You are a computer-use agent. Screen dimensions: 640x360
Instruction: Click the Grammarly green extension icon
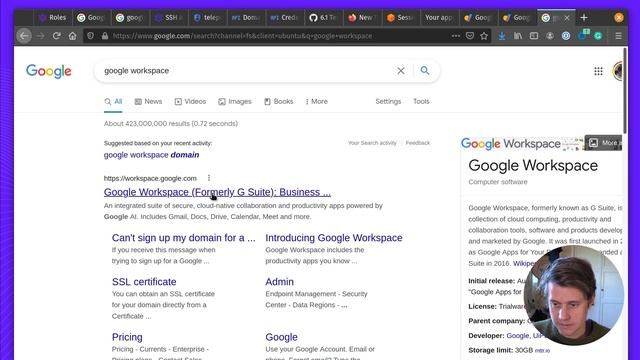pos(598,36)
